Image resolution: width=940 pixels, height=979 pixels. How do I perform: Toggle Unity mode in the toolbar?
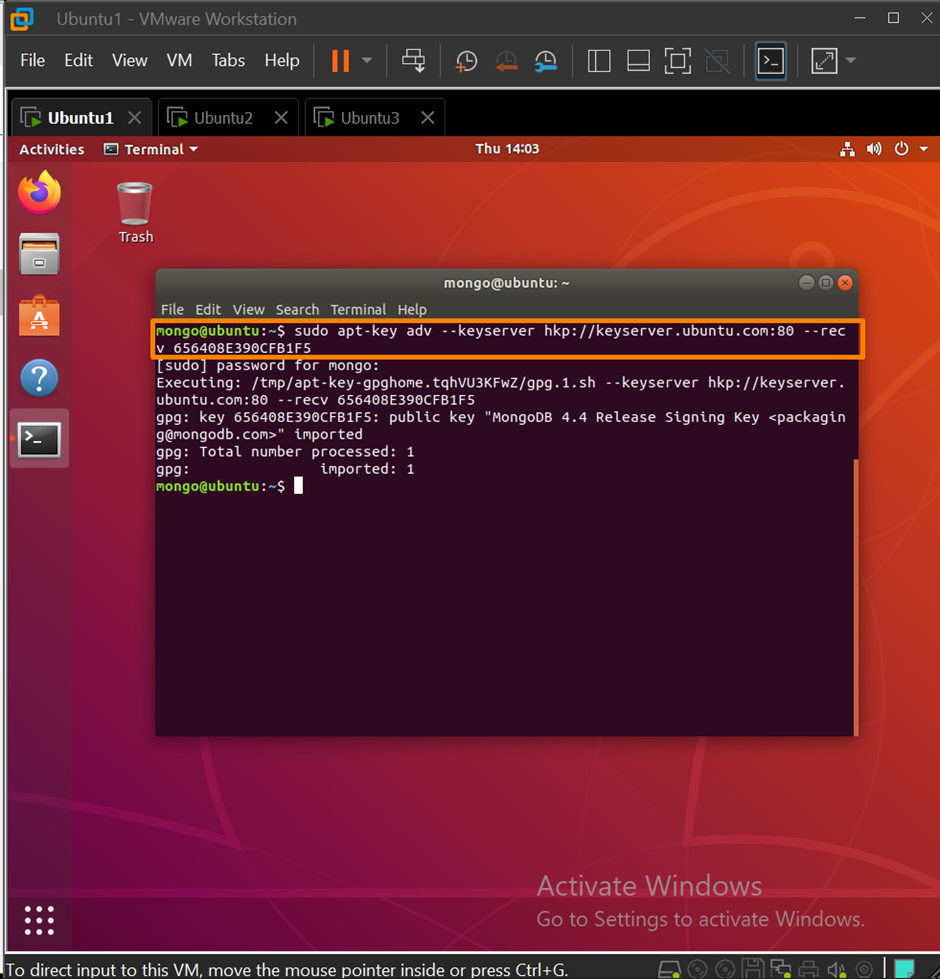pyautogui.click(x=717, y=61)
